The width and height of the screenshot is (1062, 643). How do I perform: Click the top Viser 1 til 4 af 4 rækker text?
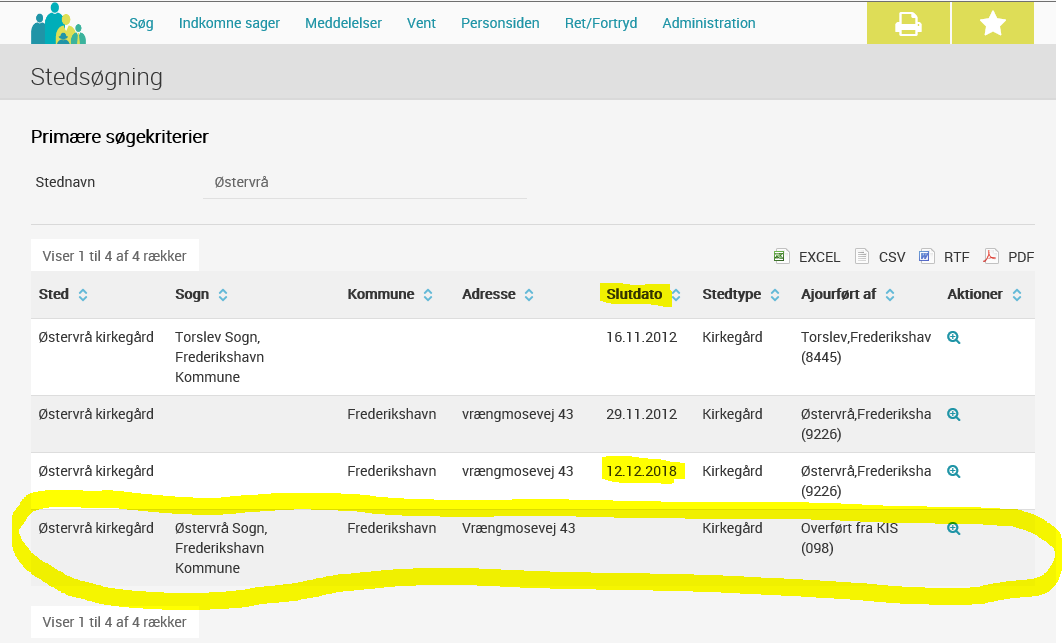(x=114, y=256)
